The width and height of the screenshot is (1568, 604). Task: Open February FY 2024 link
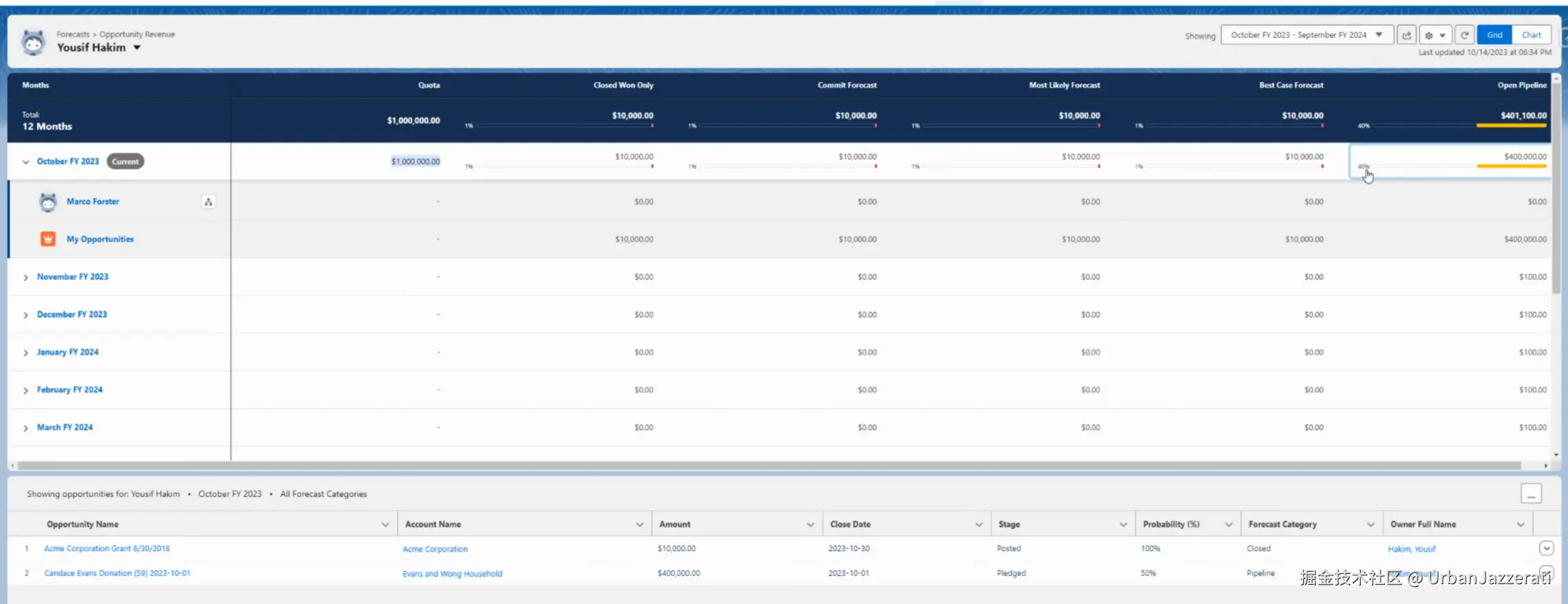click(70, 389)
